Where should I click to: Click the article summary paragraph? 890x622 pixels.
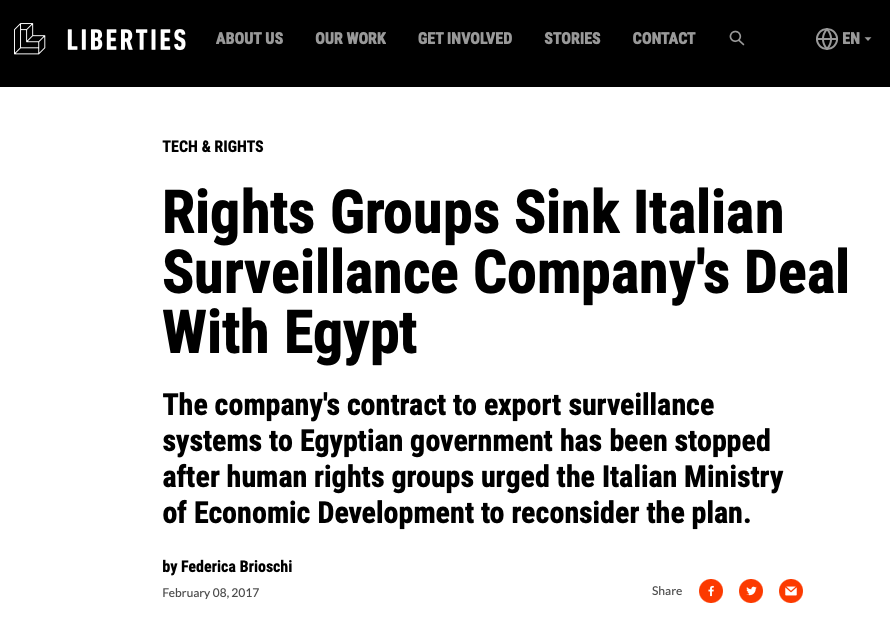pos(472,458)
